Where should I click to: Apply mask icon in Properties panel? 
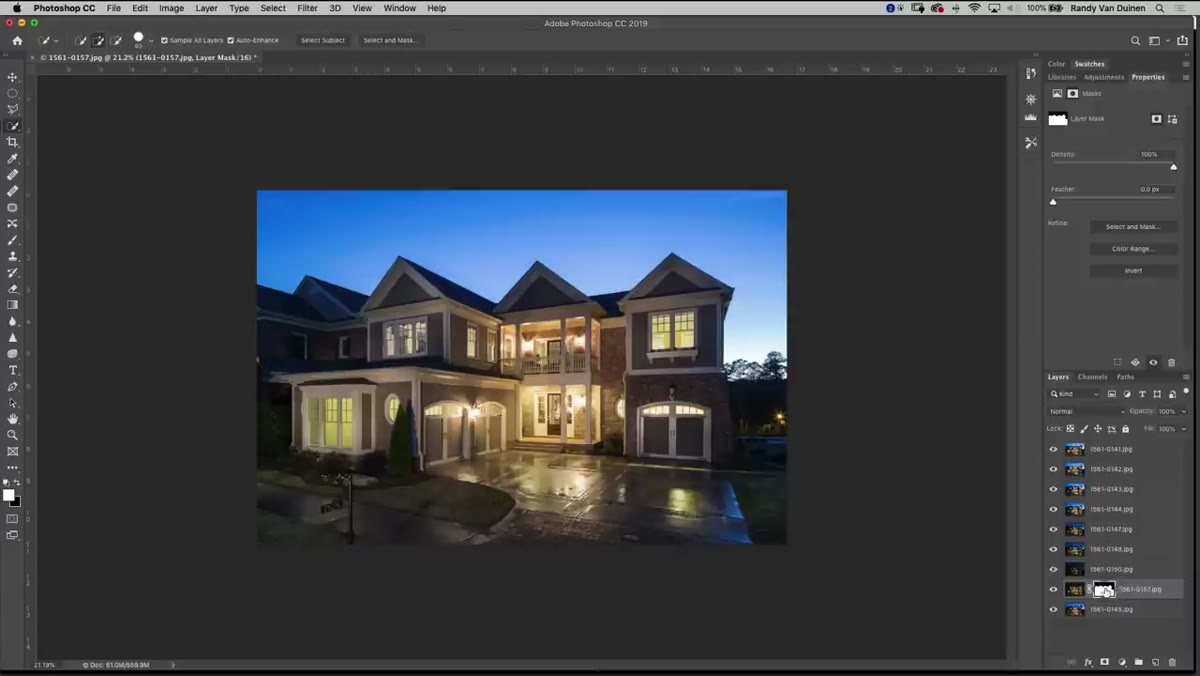(x=1135, y=362)
